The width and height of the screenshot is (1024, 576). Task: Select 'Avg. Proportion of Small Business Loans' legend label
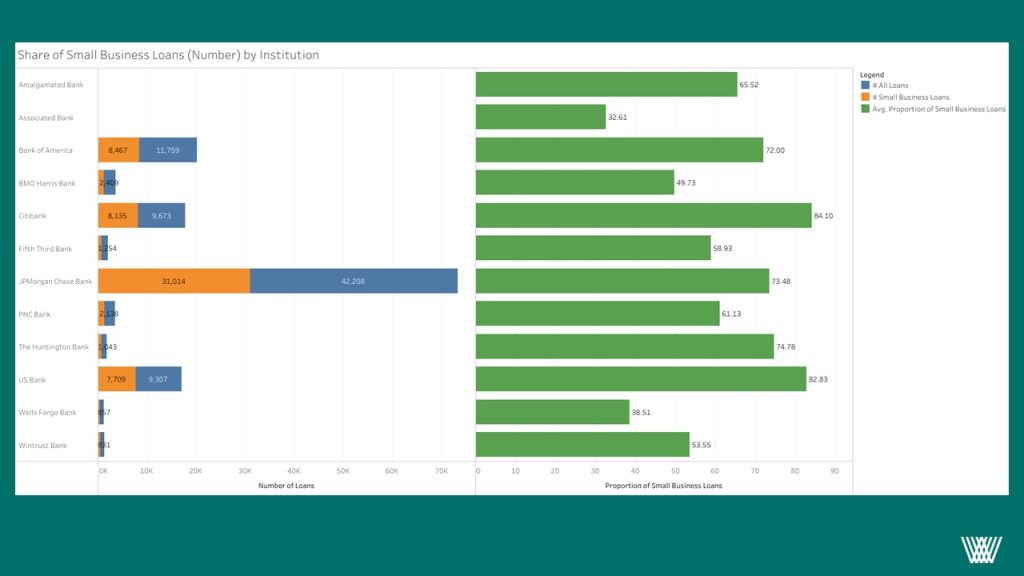938,109
